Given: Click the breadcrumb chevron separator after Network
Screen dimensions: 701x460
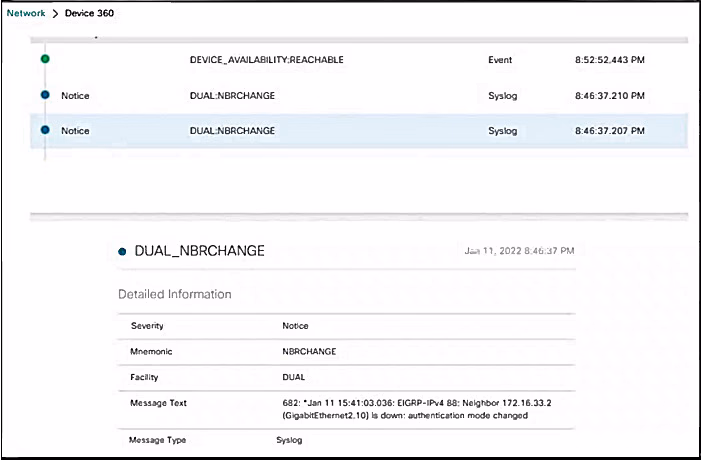Looking at the screenshot, I should [x=55, y=13].
